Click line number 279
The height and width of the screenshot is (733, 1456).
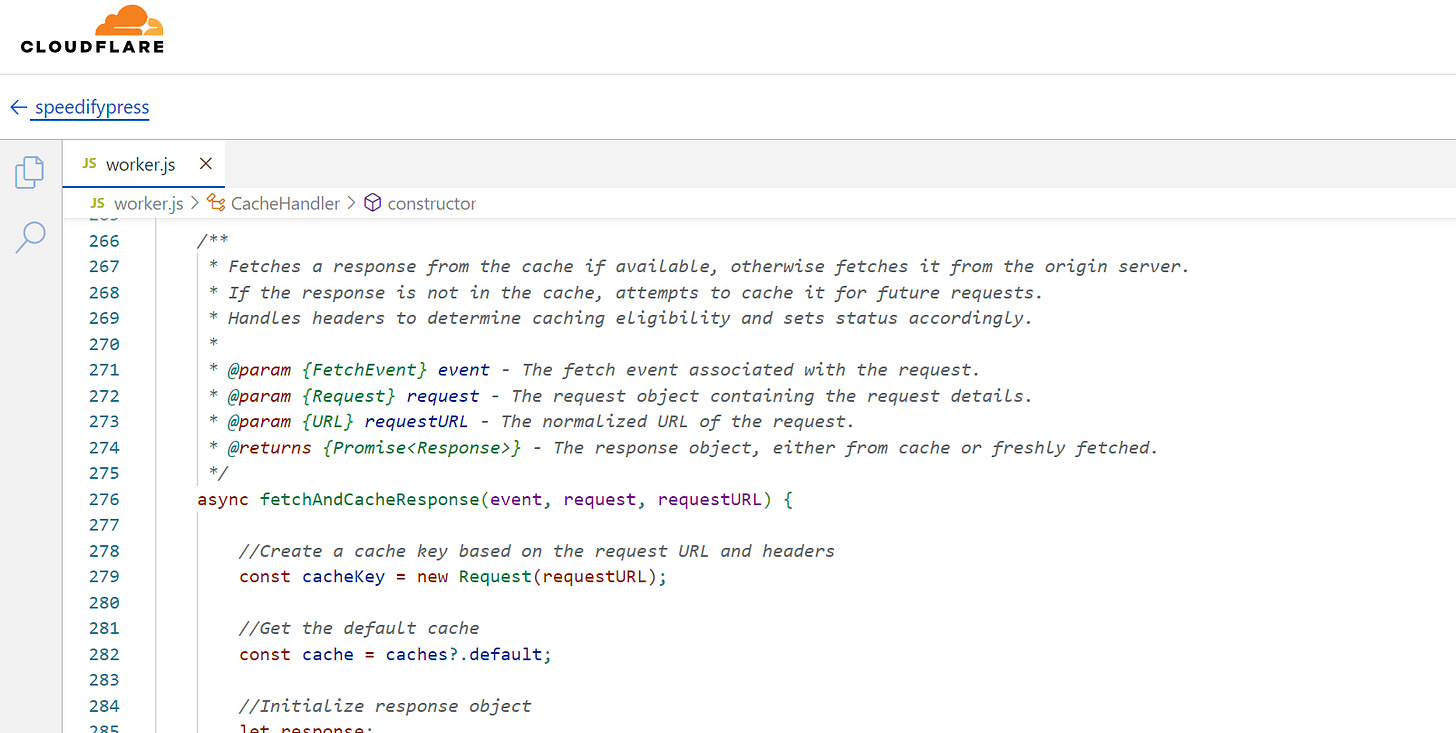click(104, 577)
